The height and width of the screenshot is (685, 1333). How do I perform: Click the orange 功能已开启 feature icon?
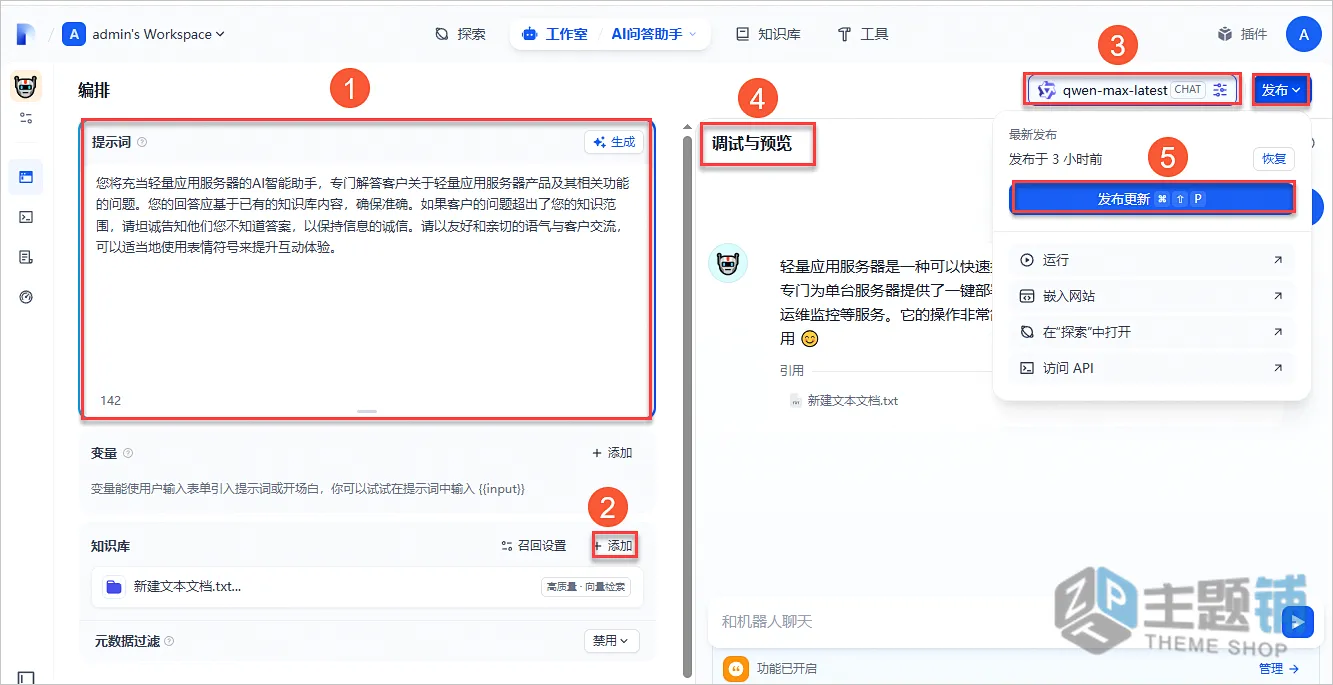(735, 668)
